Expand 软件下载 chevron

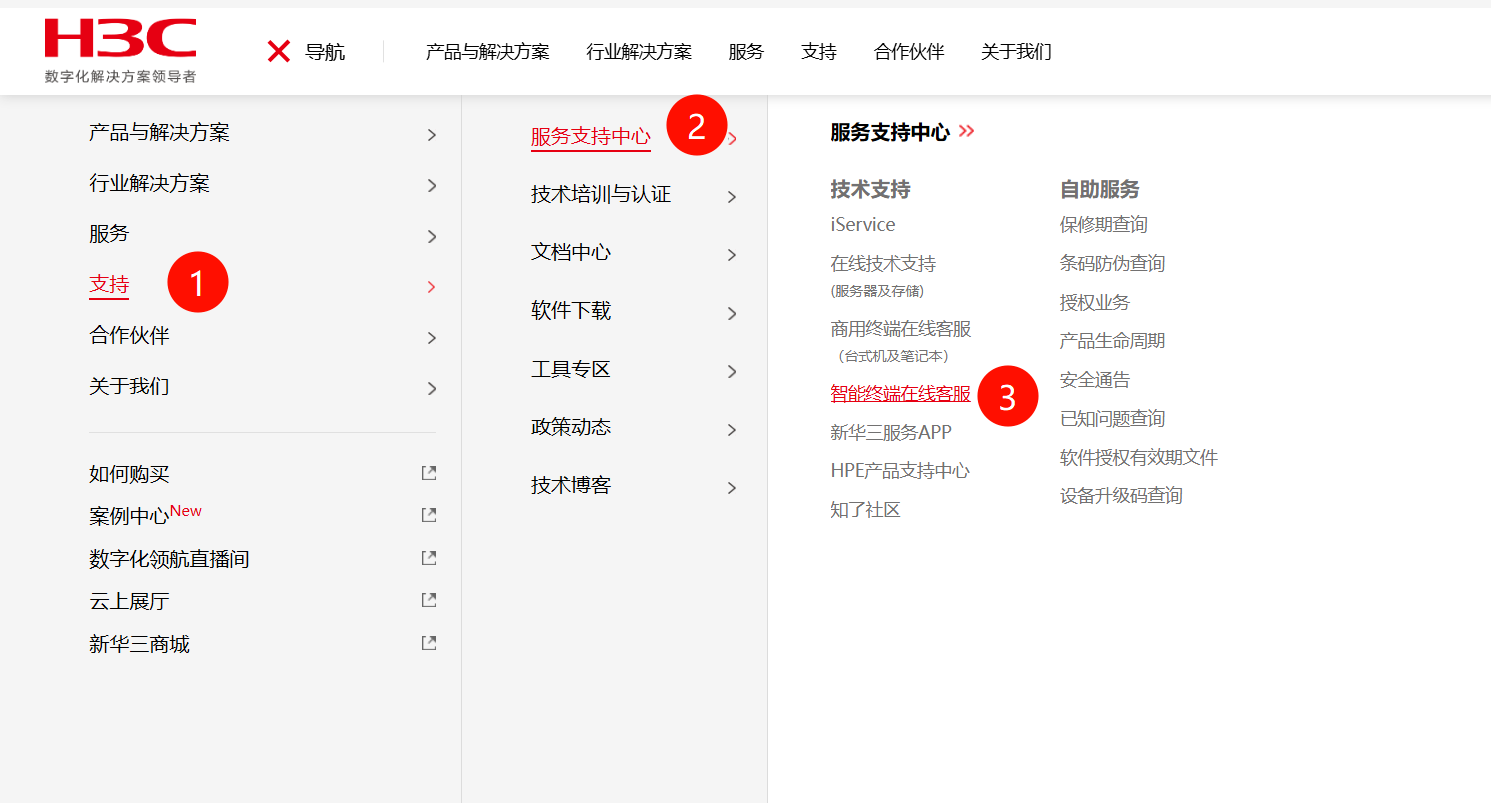[732, 313]
